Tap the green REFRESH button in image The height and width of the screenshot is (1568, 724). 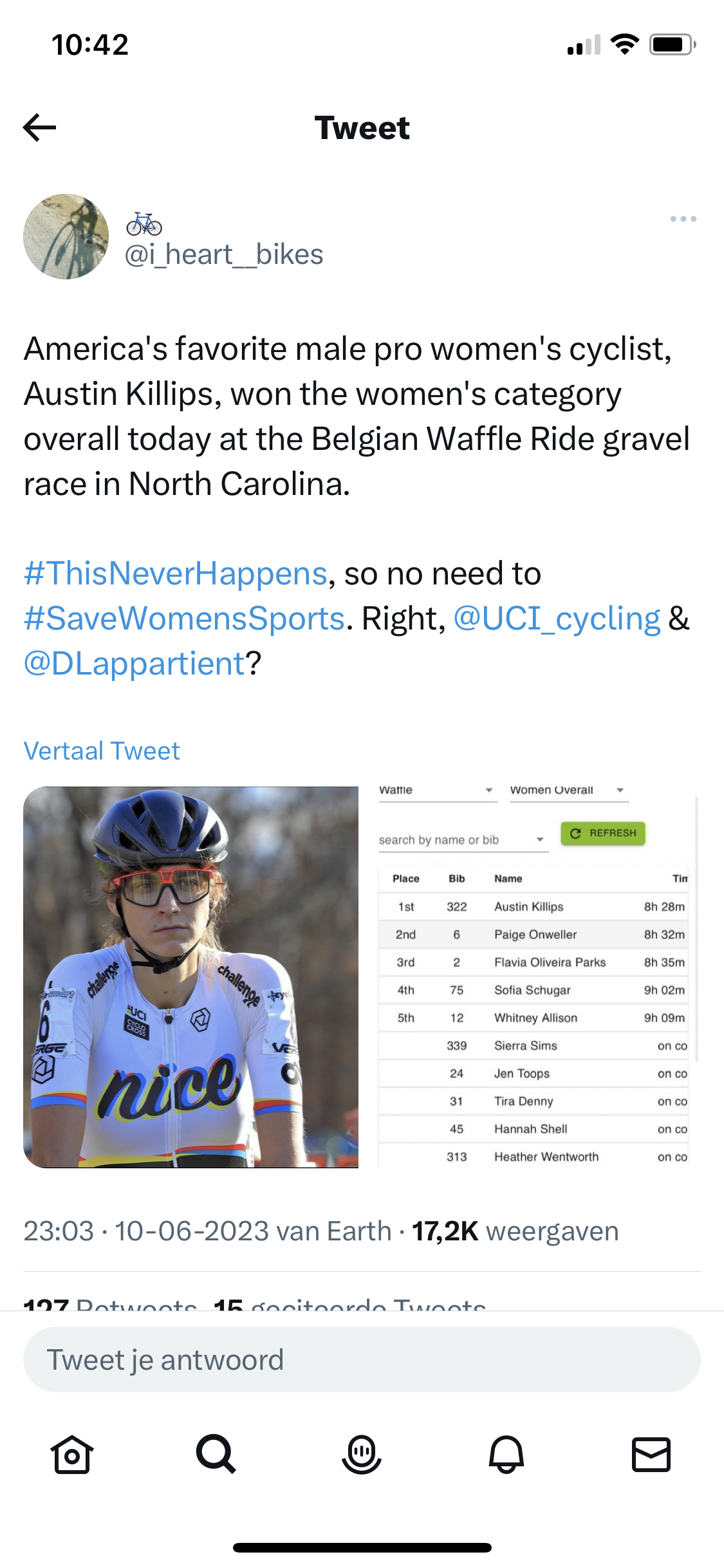pos(603,833)
